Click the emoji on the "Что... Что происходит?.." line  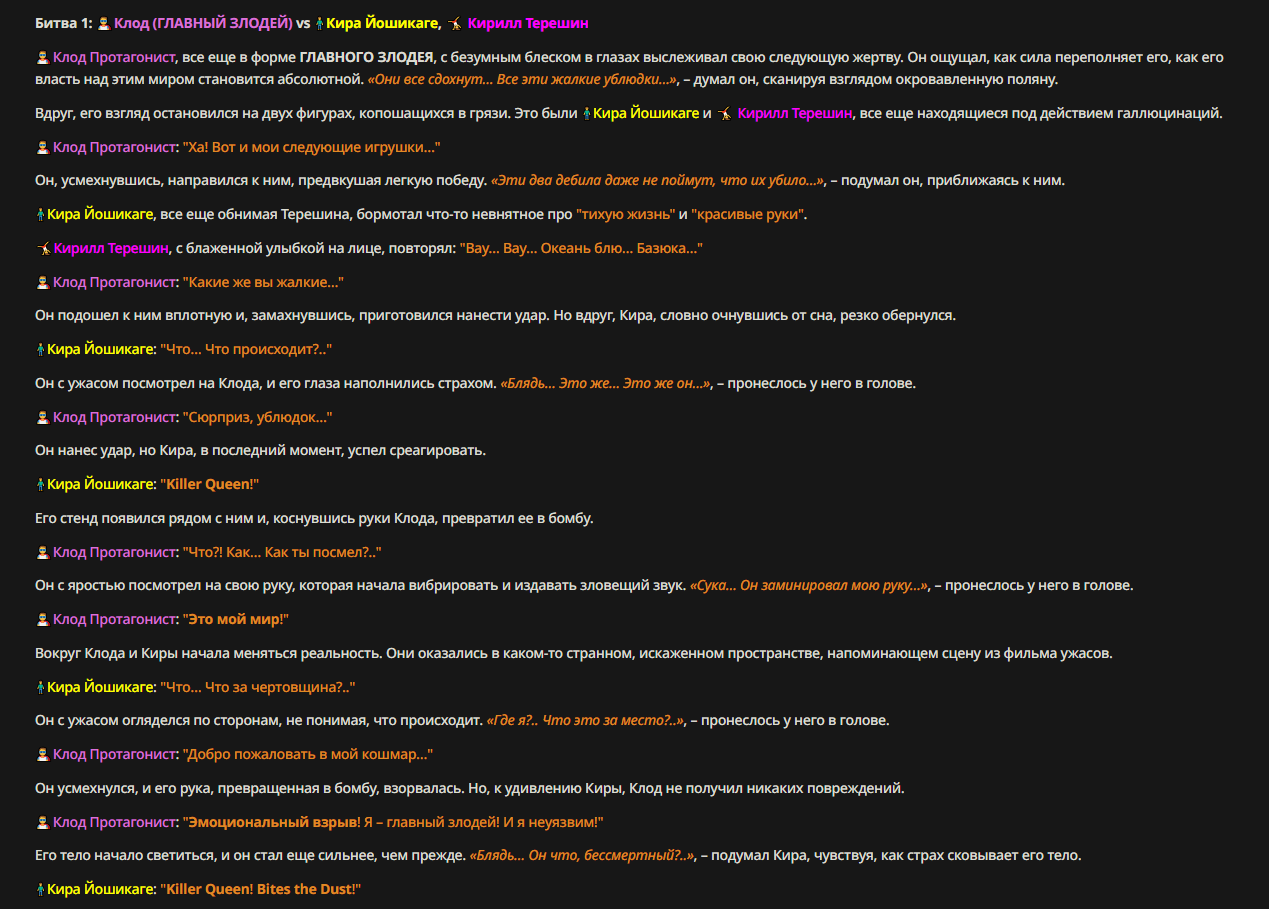coord(41,350)
